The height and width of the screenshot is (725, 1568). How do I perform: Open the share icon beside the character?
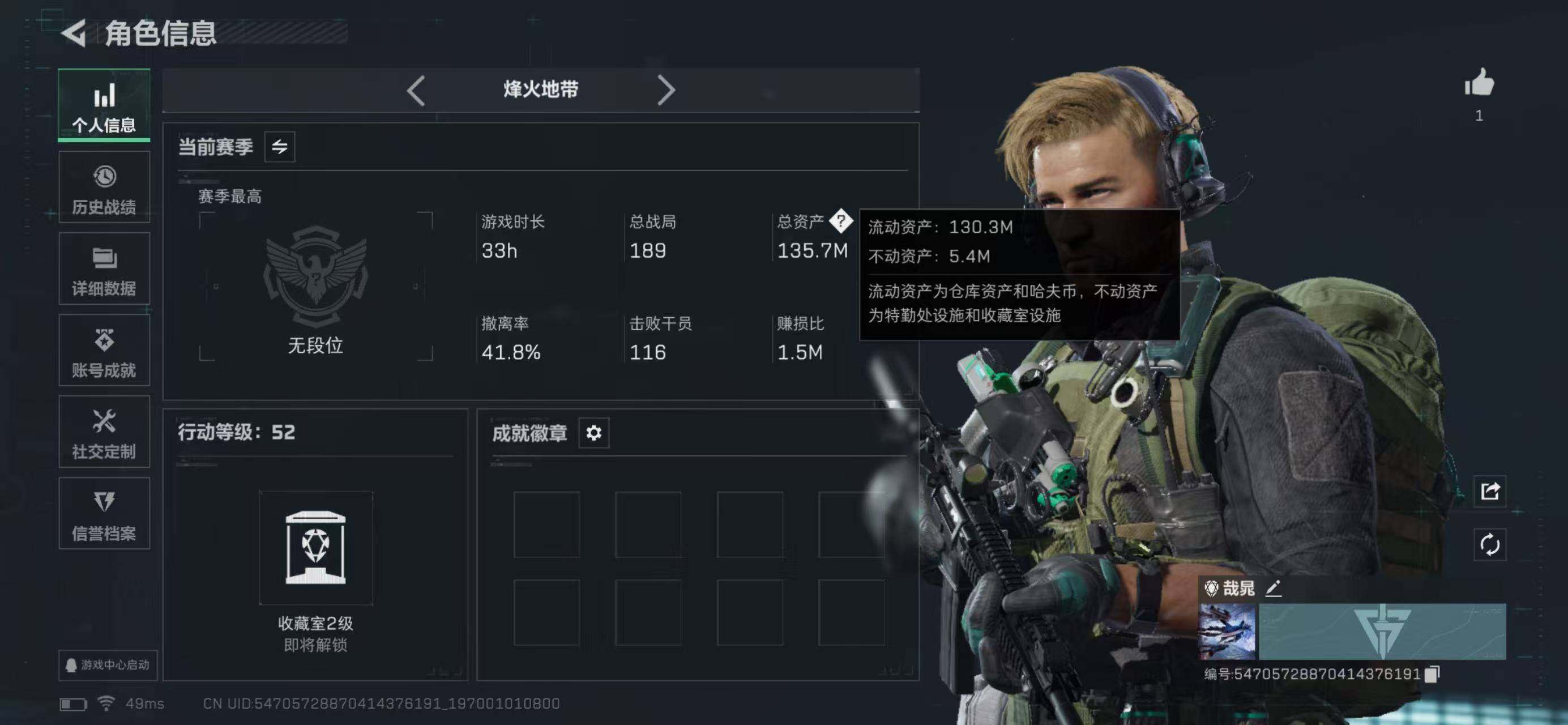pos(1489,491)
